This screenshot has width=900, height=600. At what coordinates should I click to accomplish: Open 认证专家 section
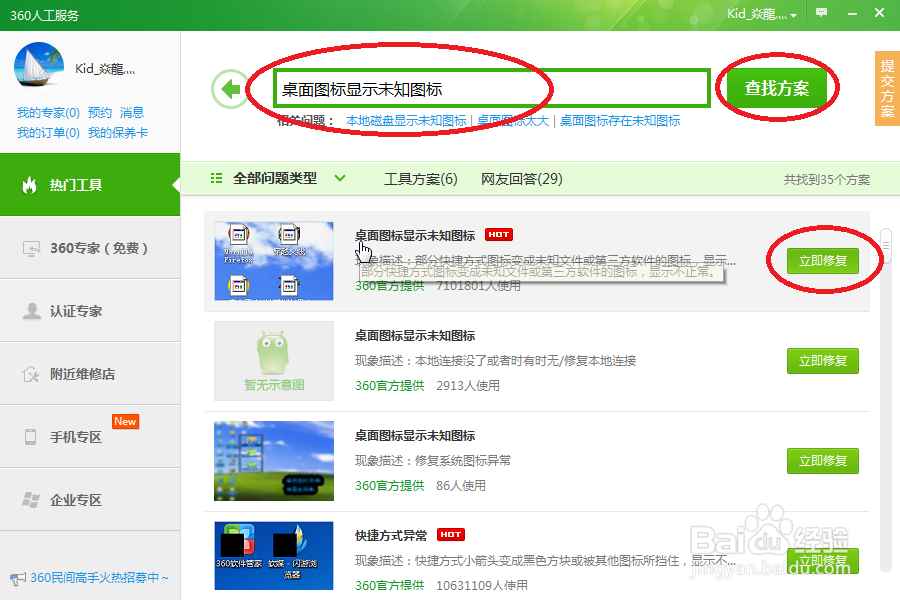[x=90, y=311]
